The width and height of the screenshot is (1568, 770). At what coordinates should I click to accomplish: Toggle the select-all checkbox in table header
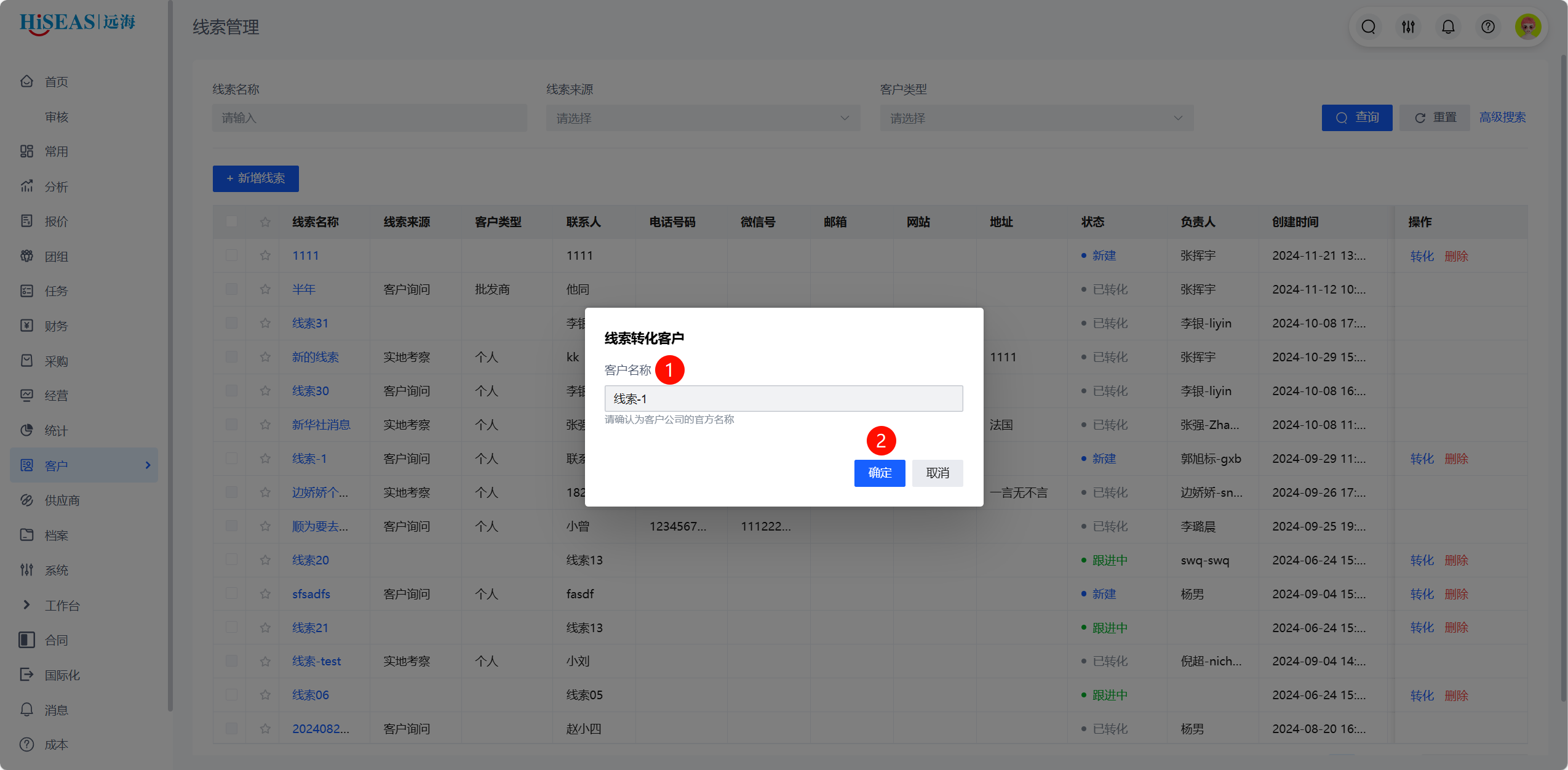tap(231, 222)
